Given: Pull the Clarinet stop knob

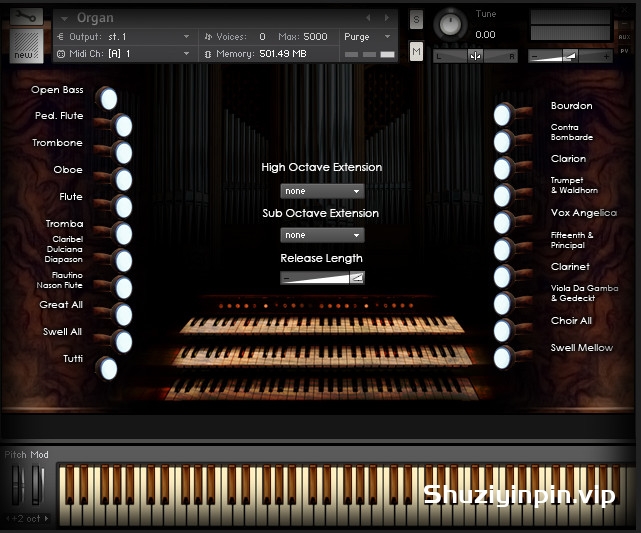Looking at the screenshot, I should tap(502, 277).
